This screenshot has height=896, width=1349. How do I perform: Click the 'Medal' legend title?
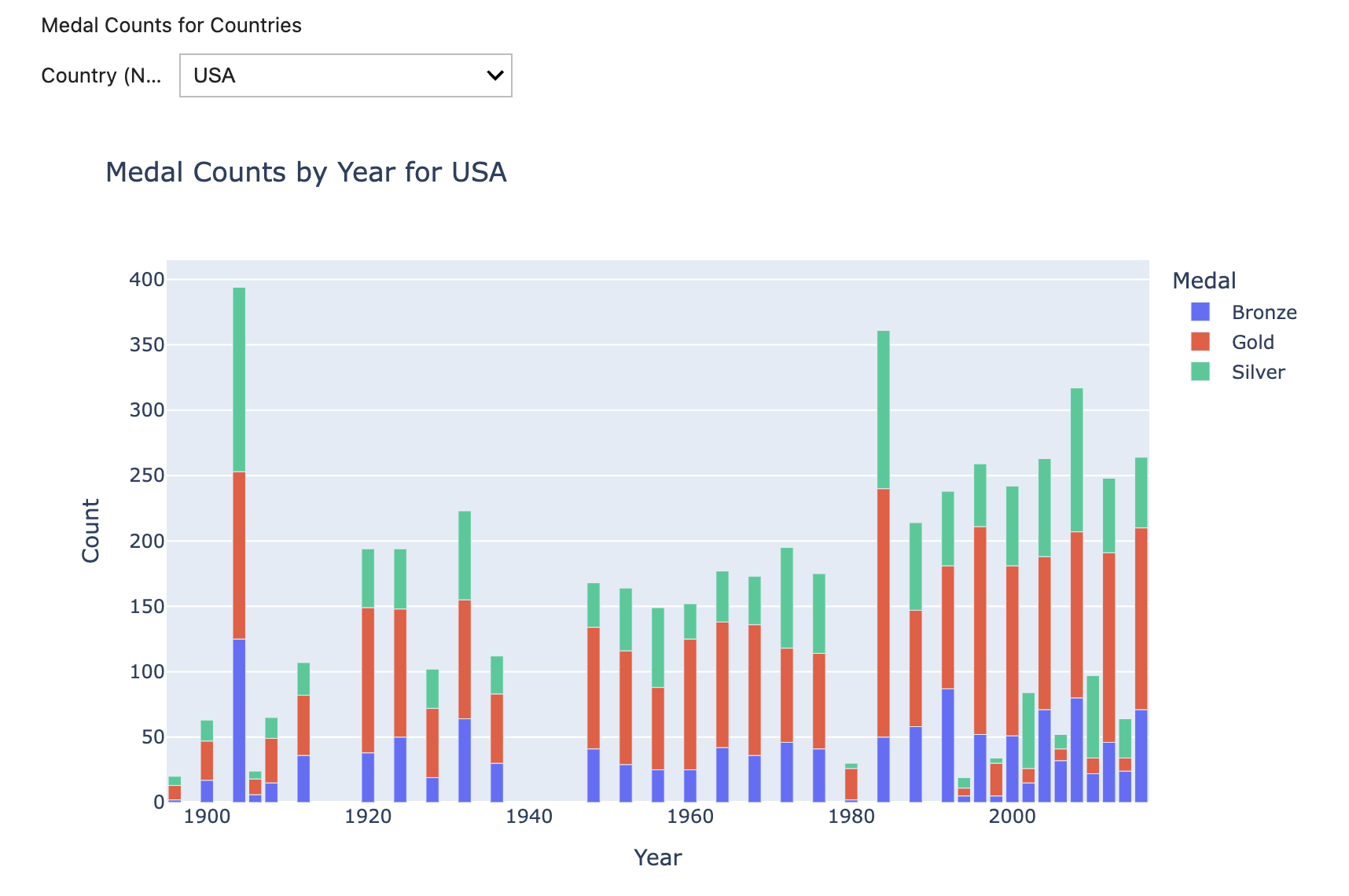click(1204, 281)
